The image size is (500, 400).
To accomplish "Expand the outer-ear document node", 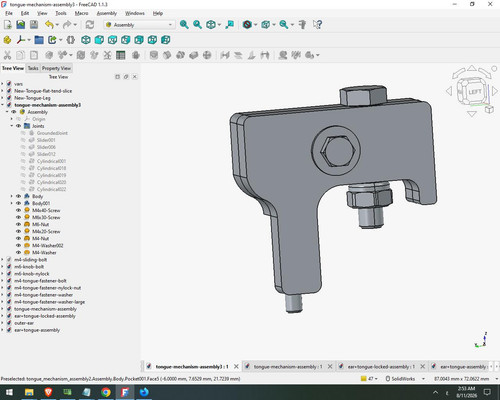I will pos(3,323).
